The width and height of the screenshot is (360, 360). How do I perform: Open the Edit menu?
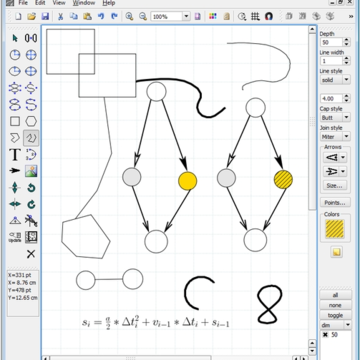40,3
